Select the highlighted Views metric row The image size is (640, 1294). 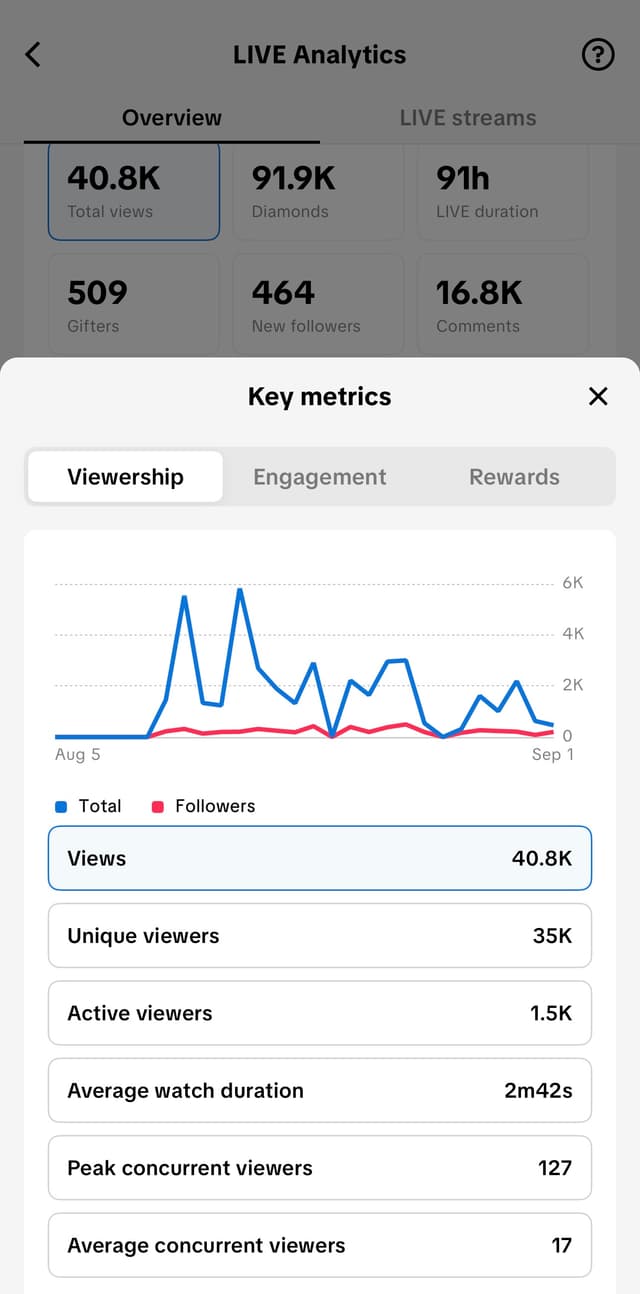[319, 858]
